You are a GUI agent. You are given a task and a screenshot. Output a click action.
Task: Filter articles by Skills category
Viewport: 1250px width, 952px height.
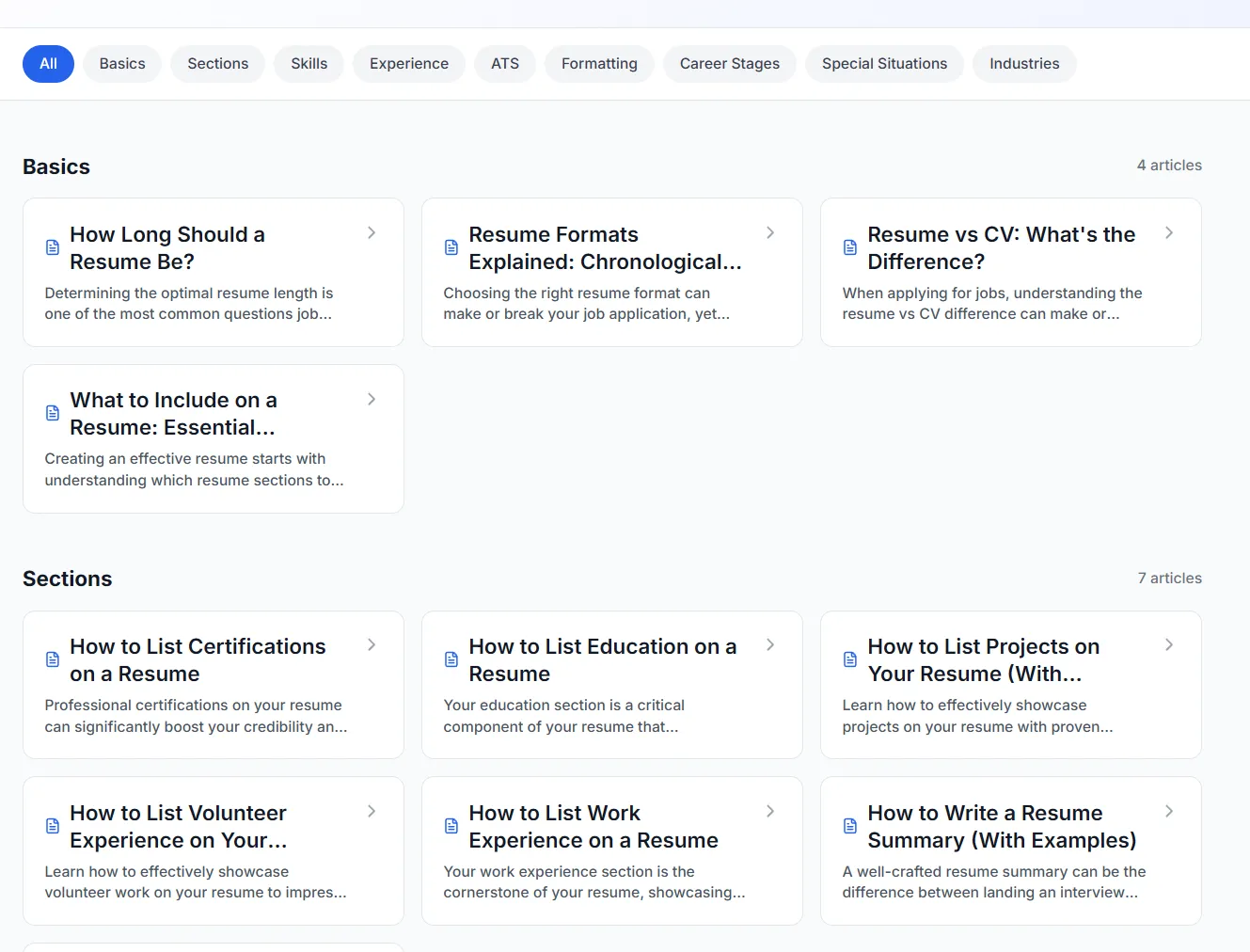(309, 64)
